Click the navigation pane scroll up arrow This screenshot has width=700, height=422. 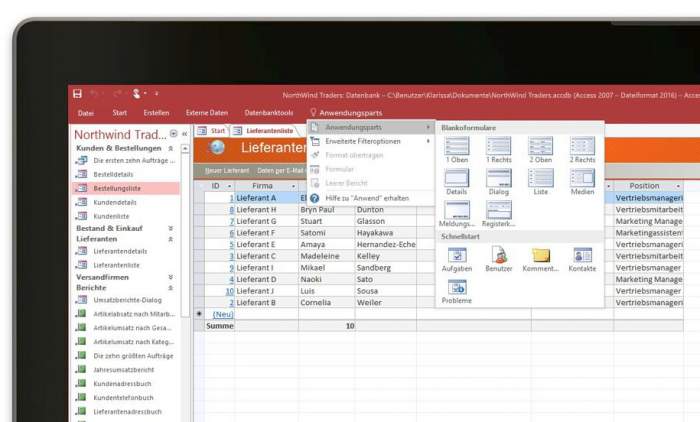click(185, 148)
